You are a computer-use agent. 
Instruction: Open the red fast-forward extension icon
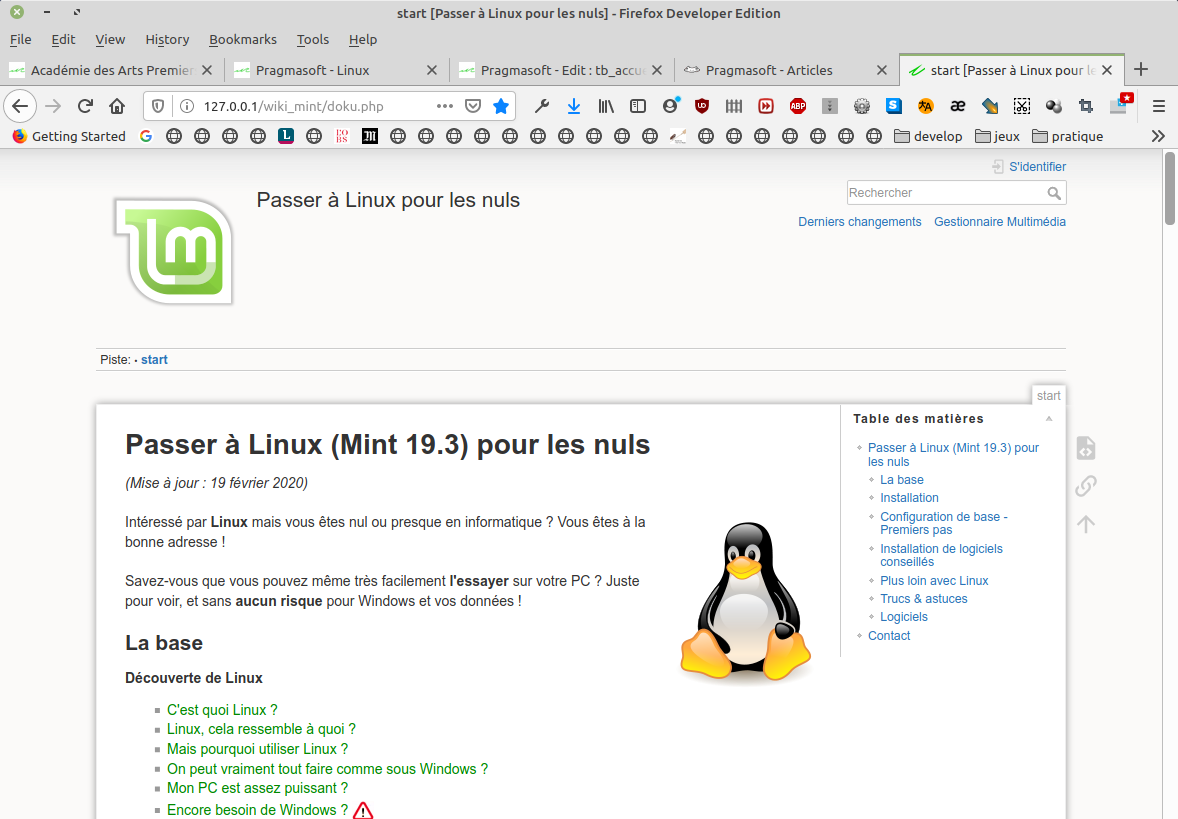click(766, 106)
